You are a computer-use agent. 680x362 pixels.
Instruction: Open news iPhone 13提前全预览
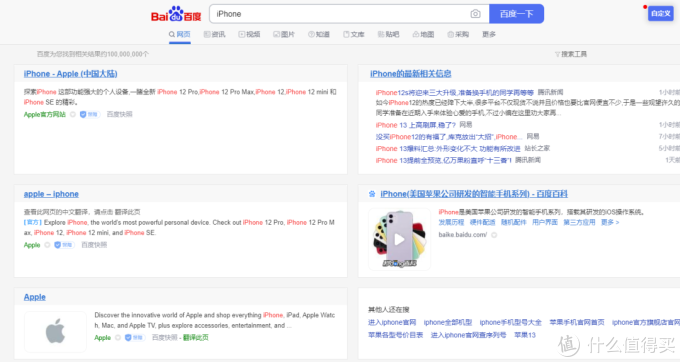coord(443,160)
